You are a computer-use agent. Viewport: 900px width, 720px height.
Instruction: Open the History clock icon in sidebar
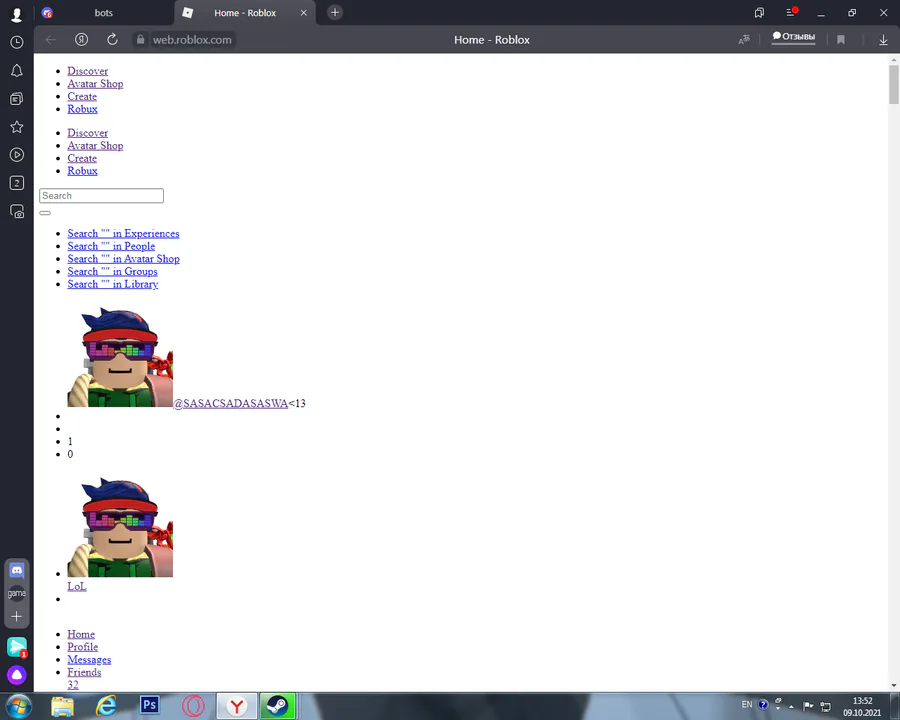(17, 42)
